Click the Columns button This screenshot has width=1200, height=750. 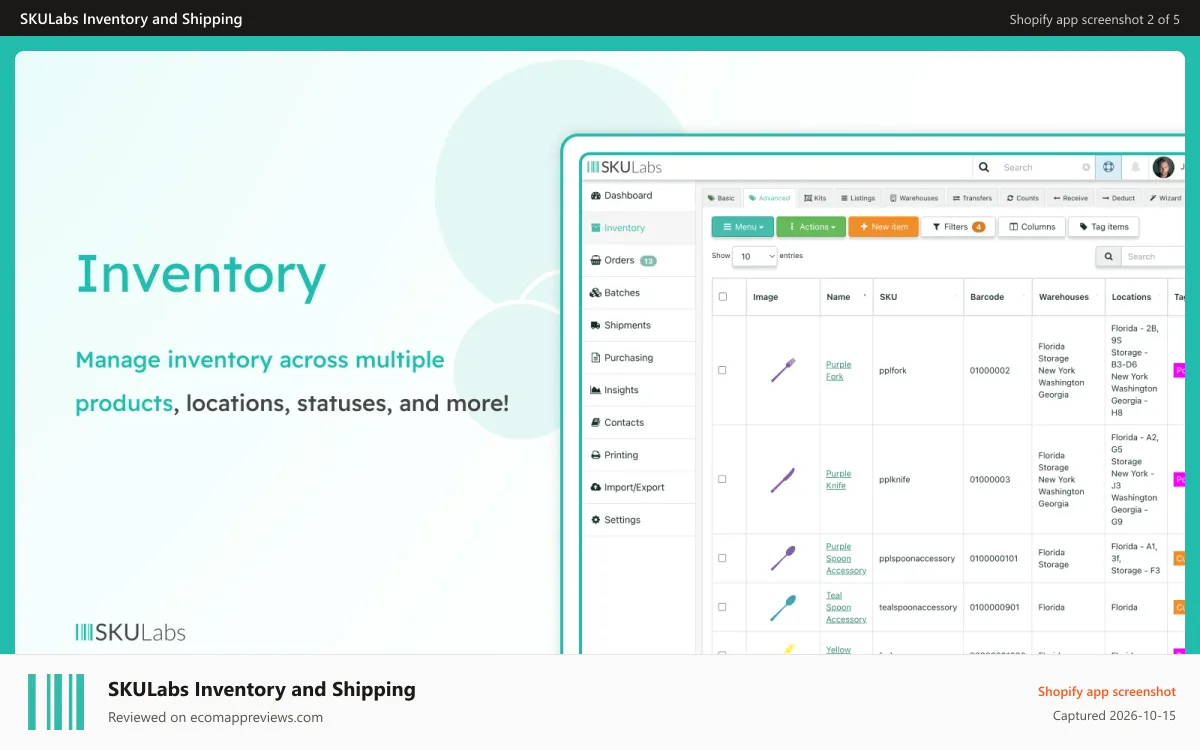pos(1032,227)
